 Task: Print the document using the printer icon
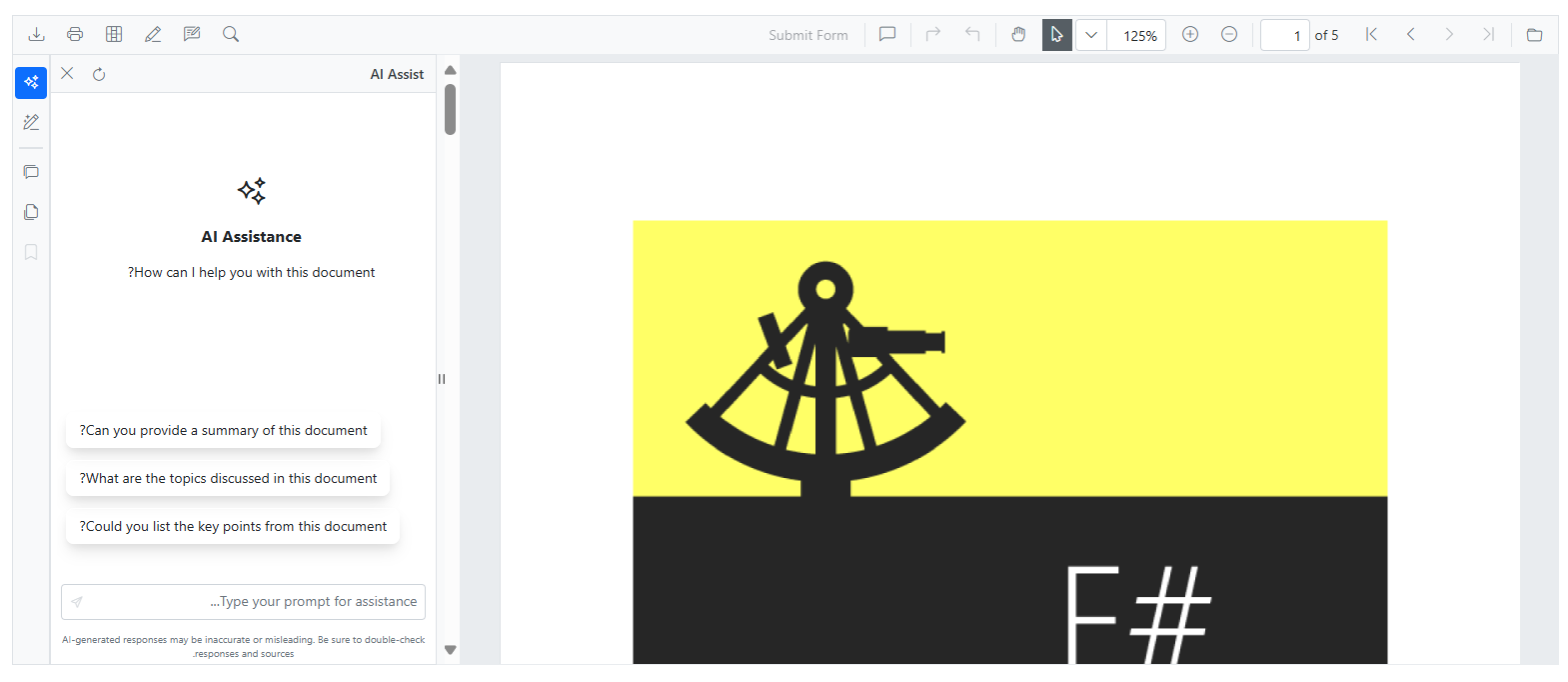point(75,34)
